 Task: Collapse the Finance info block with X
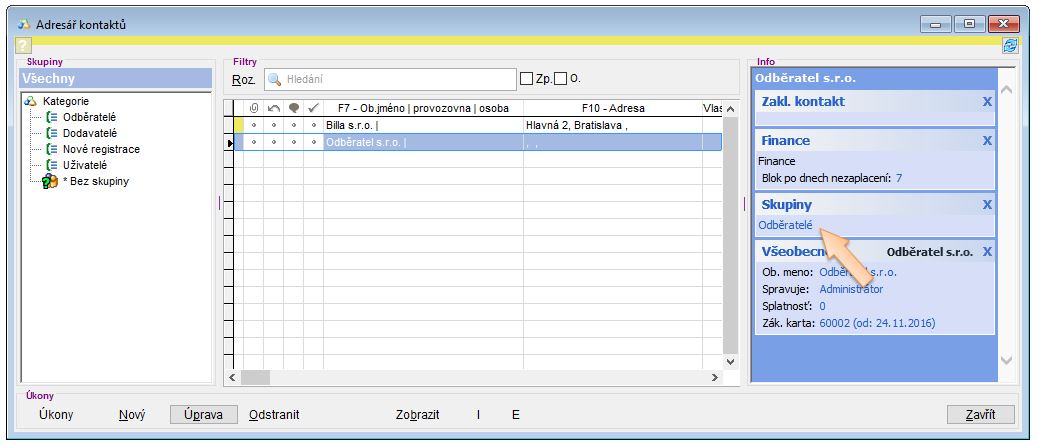pos(987,141)
